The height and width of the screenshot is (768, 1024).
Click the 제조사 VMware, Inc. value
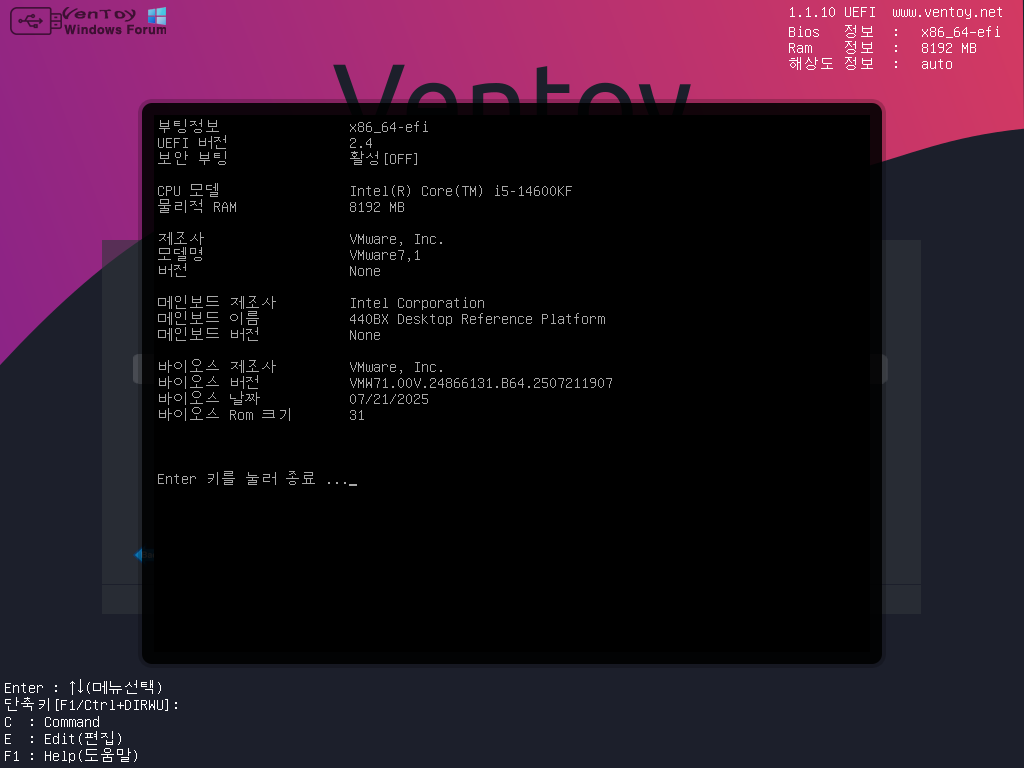click(396, 240)
